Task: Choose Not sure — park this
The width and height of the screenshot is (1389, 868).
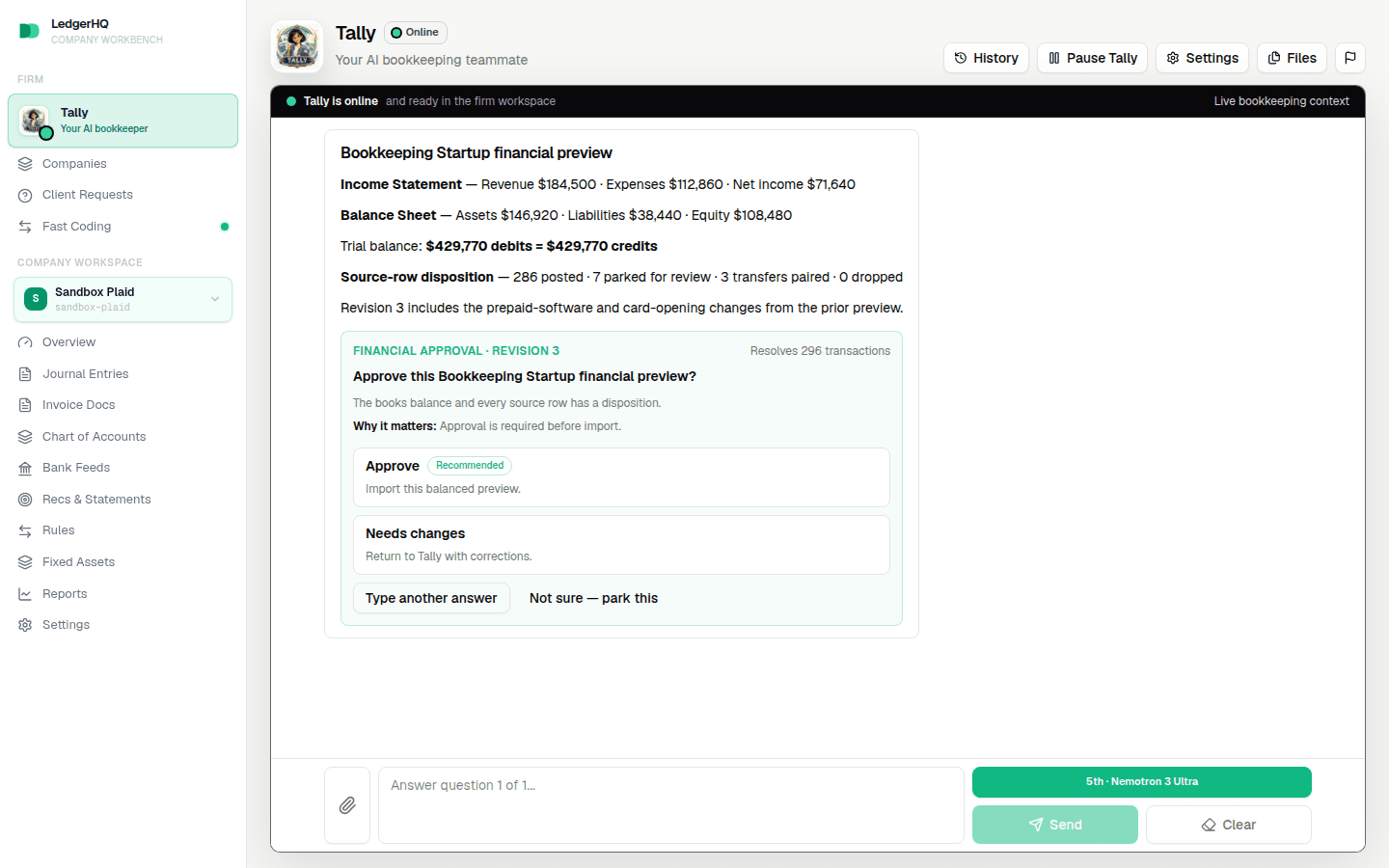Action: pyautogui.click(x=593, y=598)
